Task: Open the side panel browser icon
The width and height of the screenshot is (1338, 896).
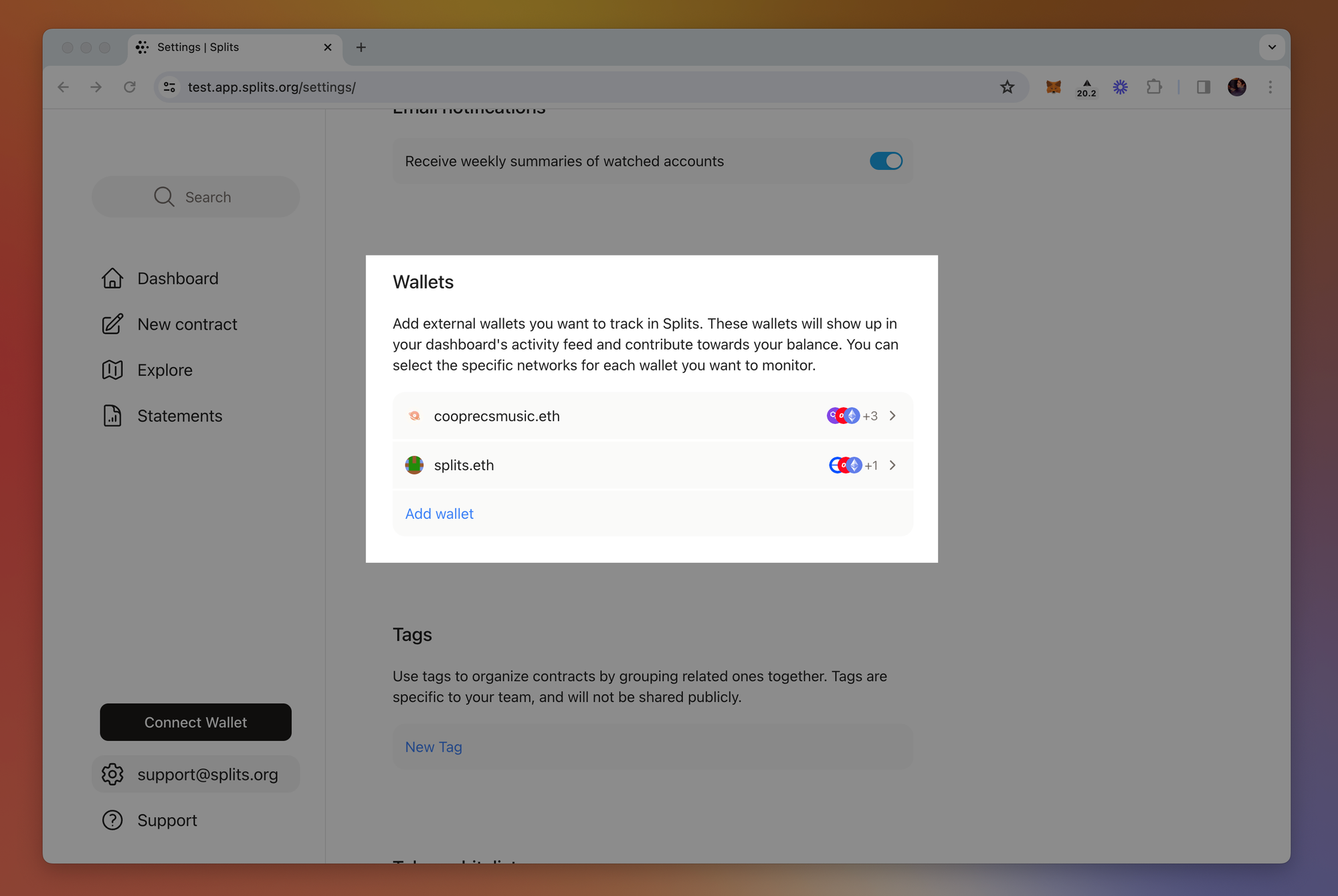Action: click(1204, 87)
